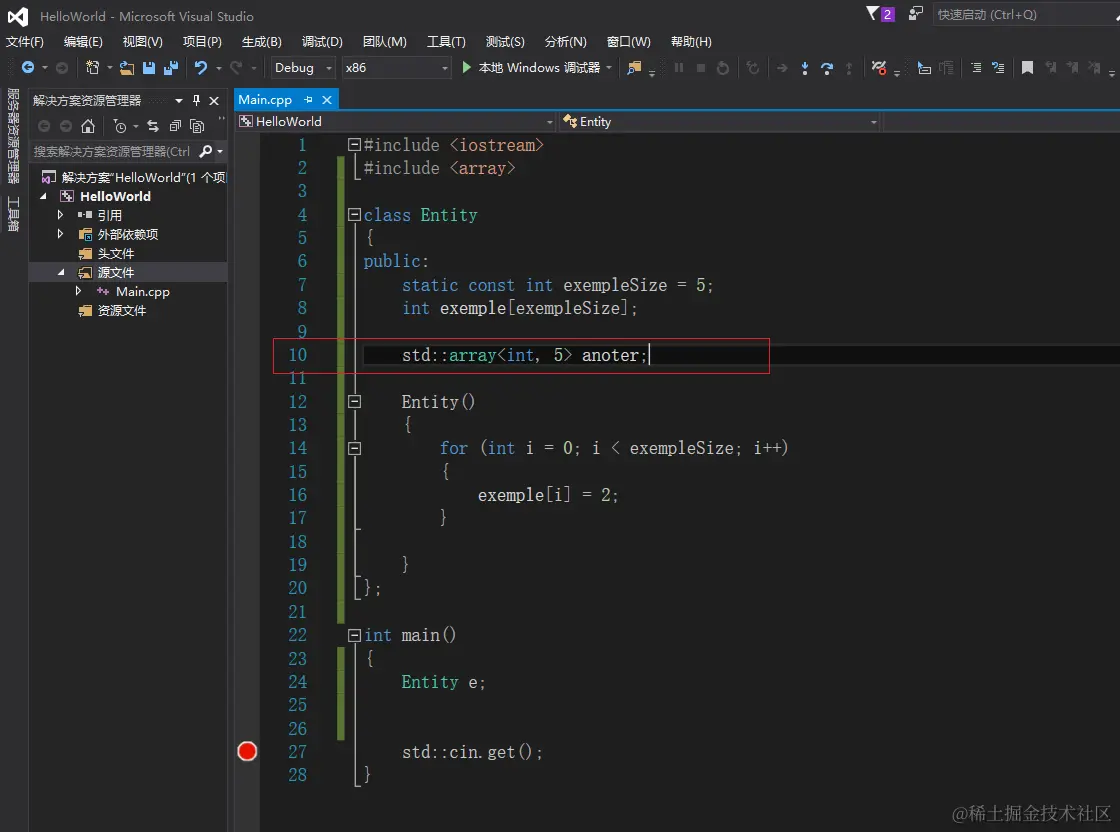This screenshot has width=1120, height=832.
Task: Click the Save All toolbar icon
Action: click(170, 68)
